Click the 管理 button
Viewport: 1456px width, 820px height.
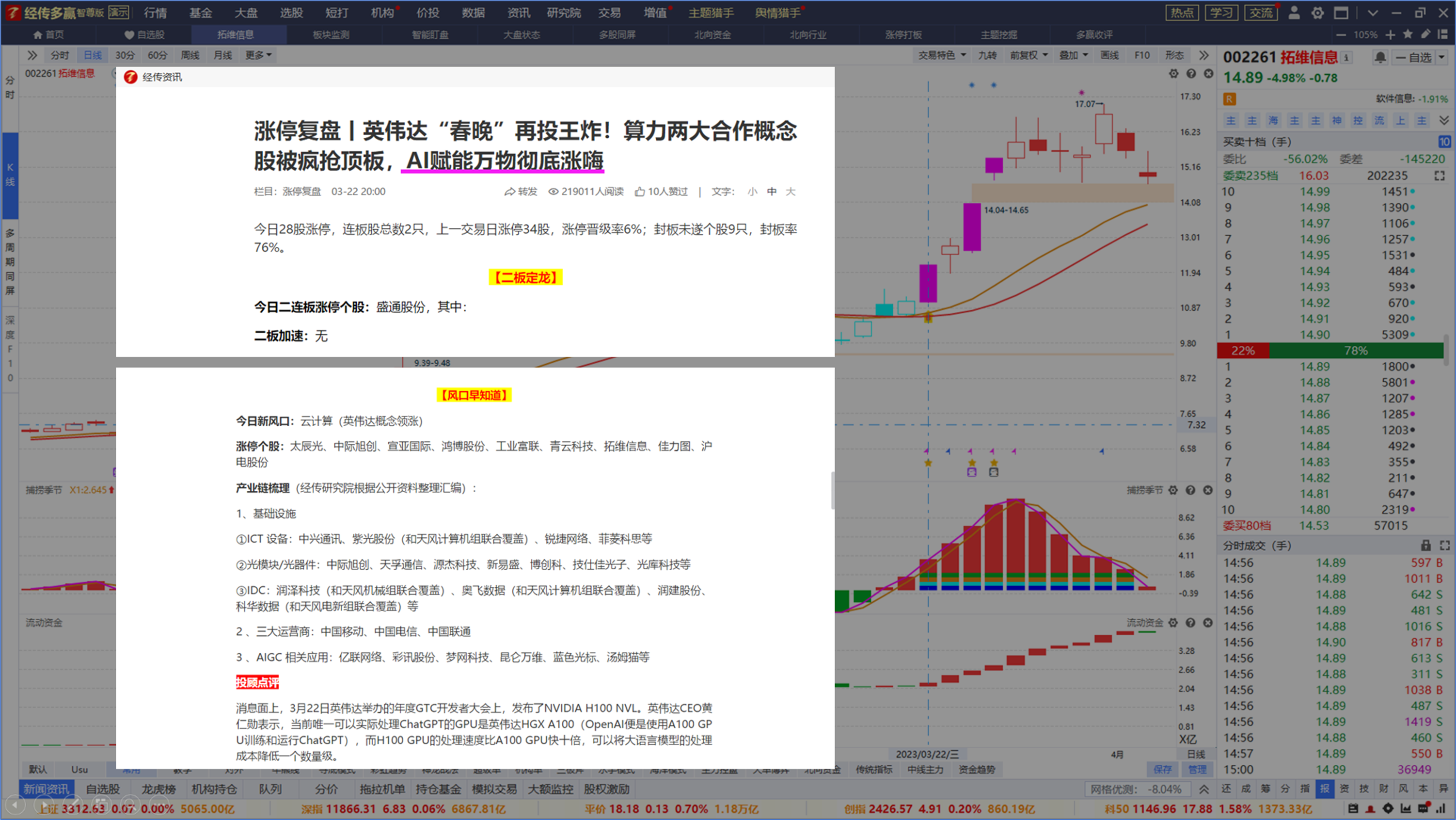(x=1197, y=769)
